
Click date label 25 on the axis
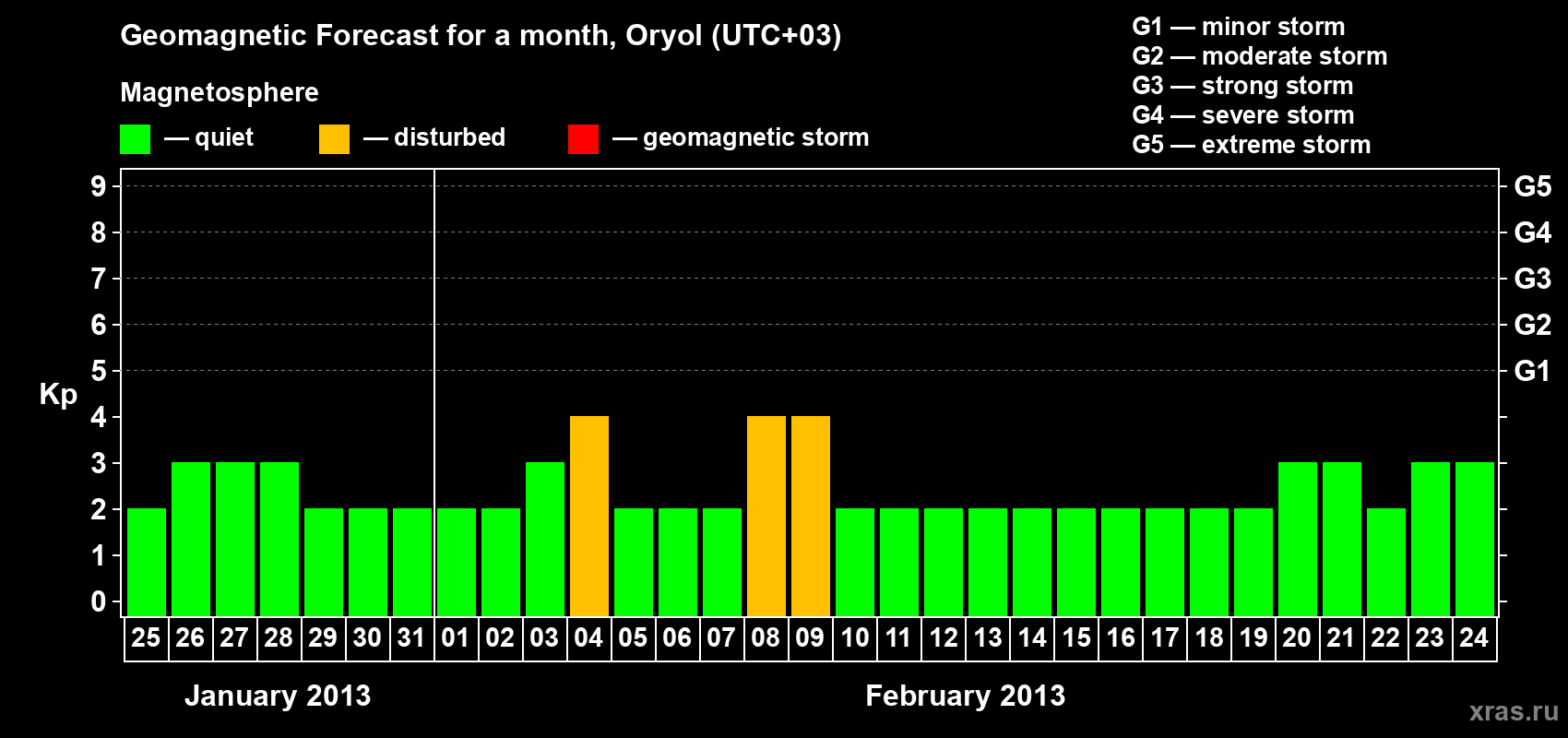[146, 637]
